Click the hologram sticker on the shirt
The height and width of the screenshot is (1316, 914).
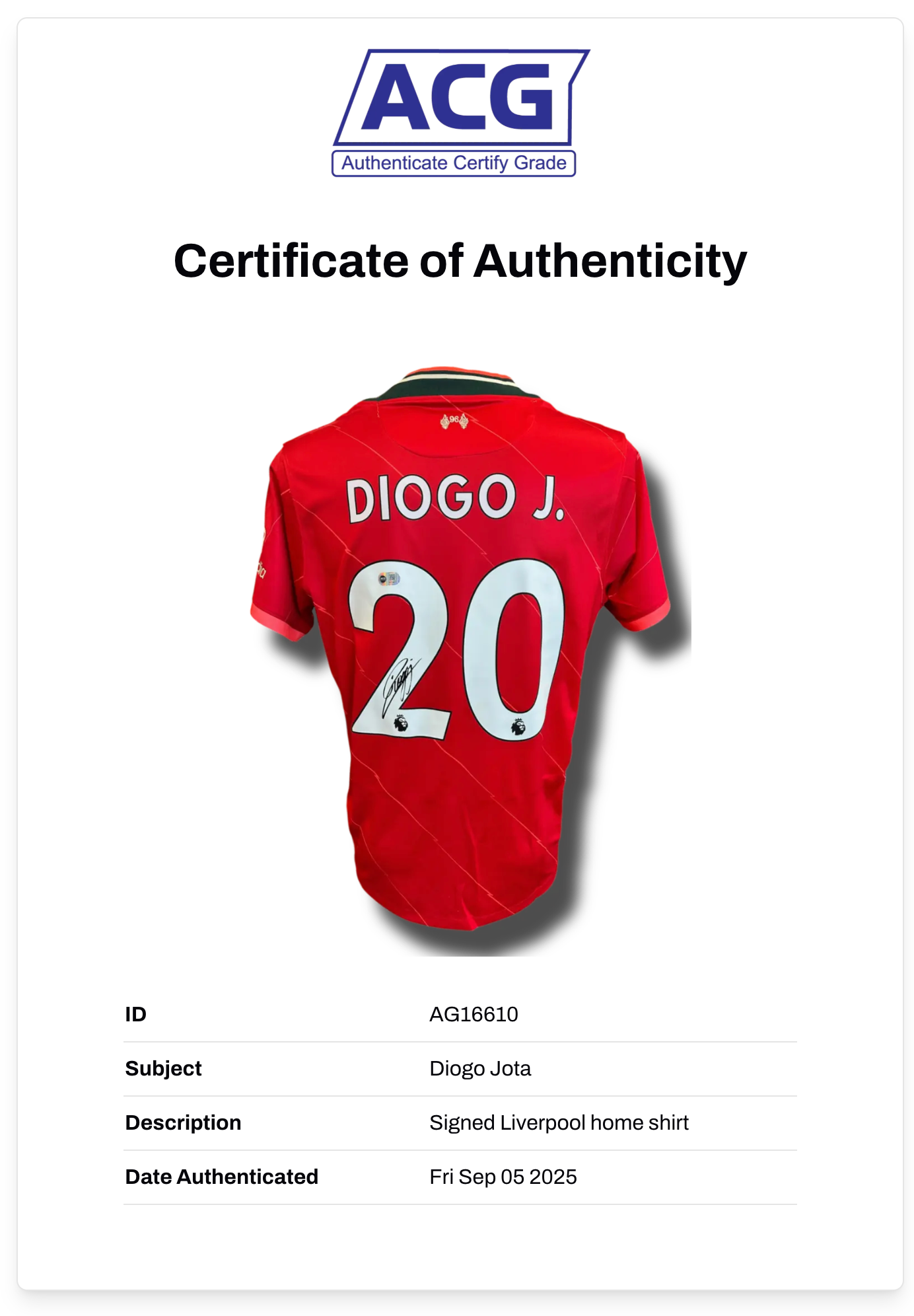tap(389, 579)
